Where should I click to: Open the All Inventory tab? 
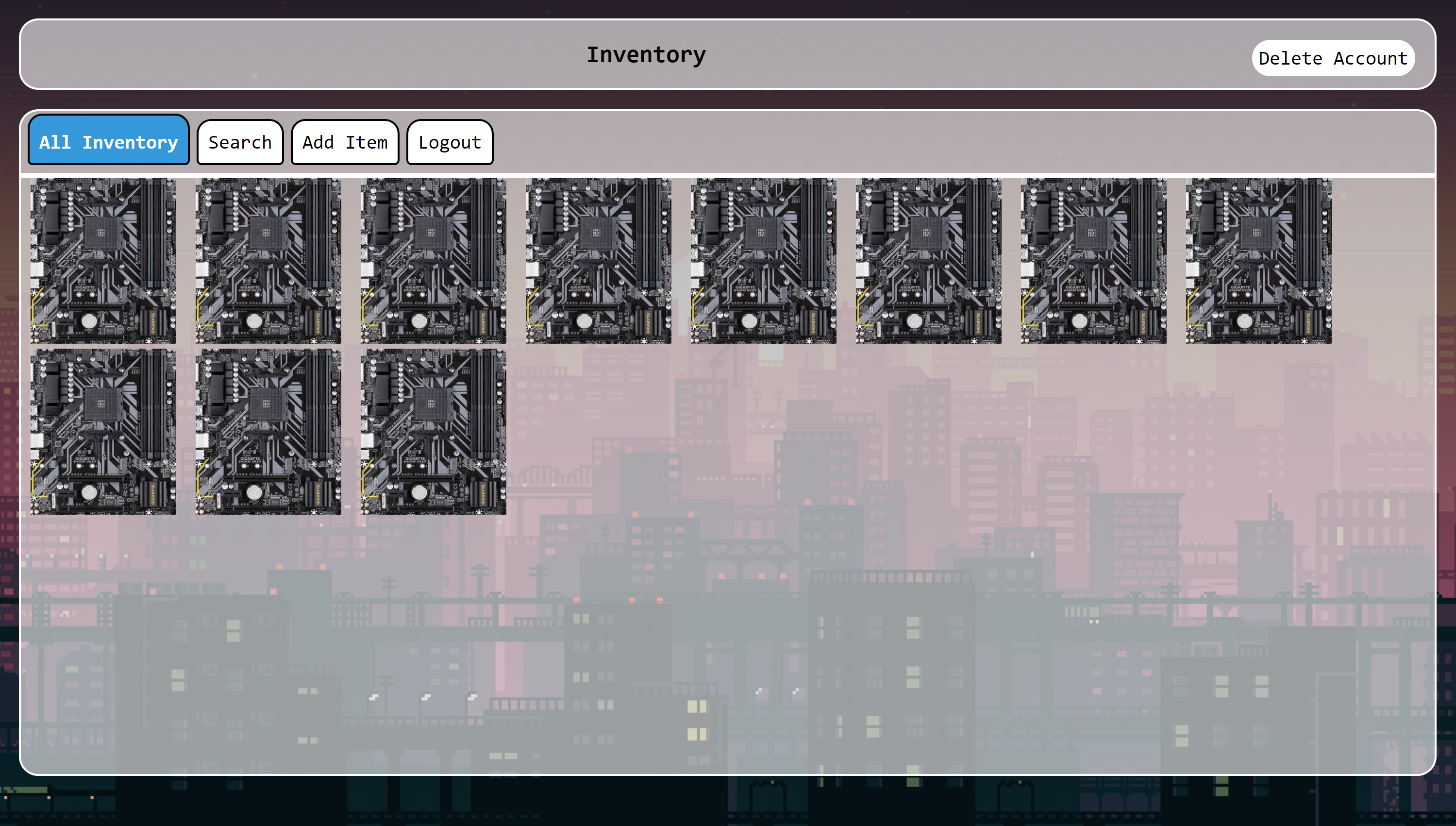[x=108, y=142]
